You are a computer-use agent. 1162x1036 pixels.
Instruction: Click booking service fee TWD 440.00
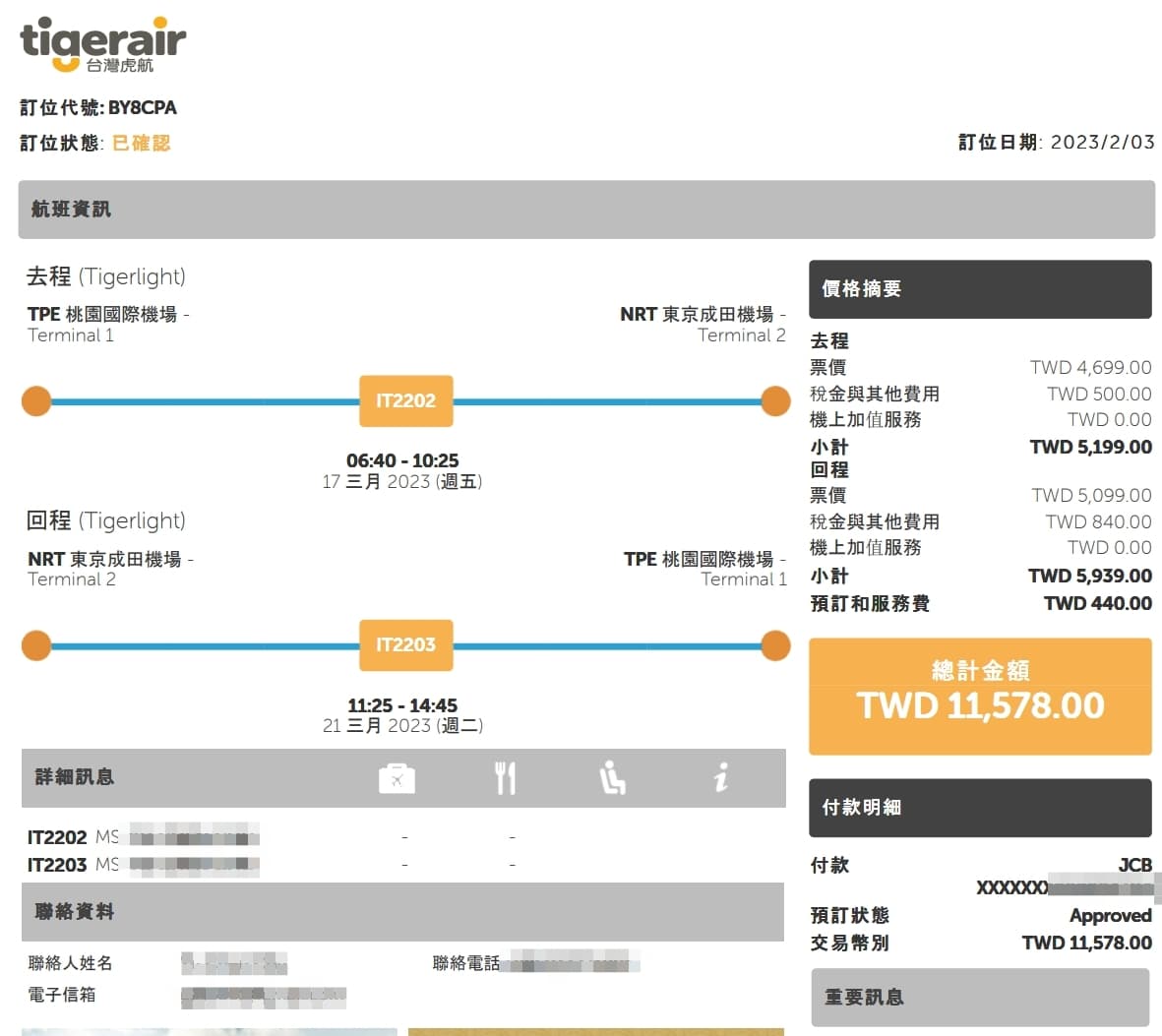point(1098,603)
